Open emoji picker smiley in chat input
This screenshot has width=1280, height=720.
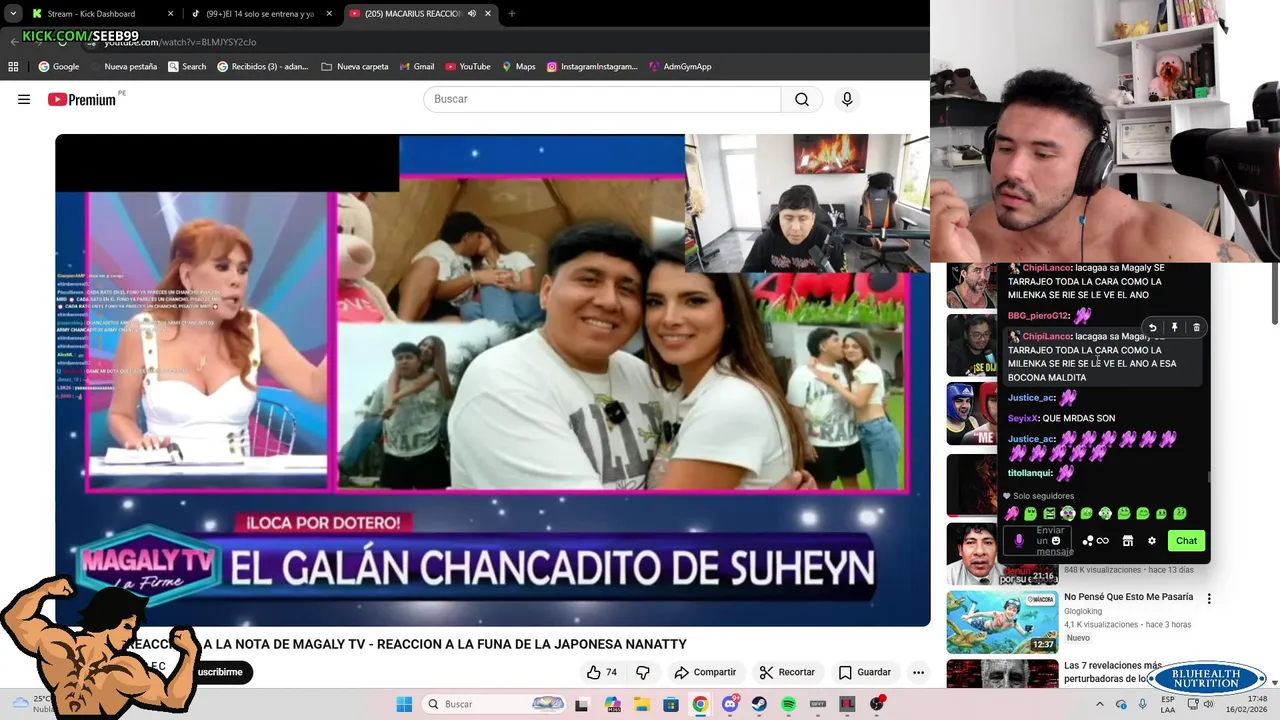[1056, 541]
